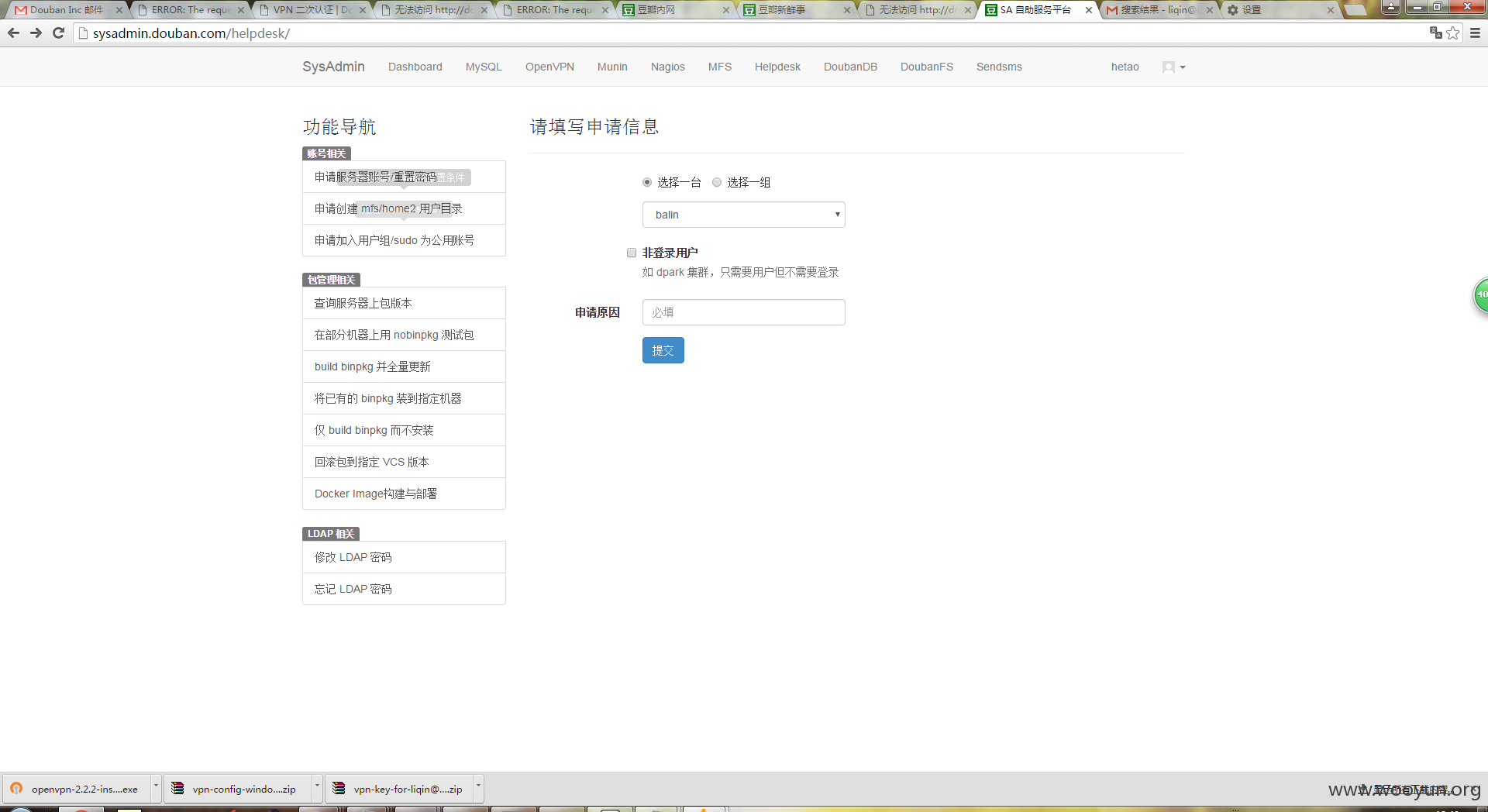Reload the page with the refresh icon
1488x812 pixels.
point(58,33)
